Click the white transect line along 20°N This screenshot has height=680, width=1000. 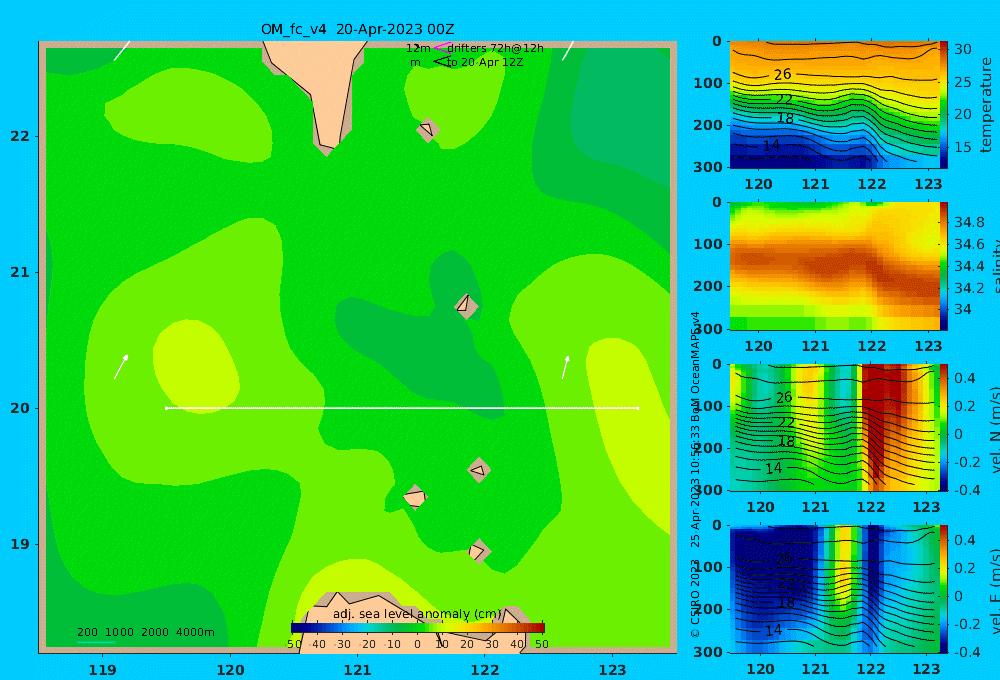402,408
